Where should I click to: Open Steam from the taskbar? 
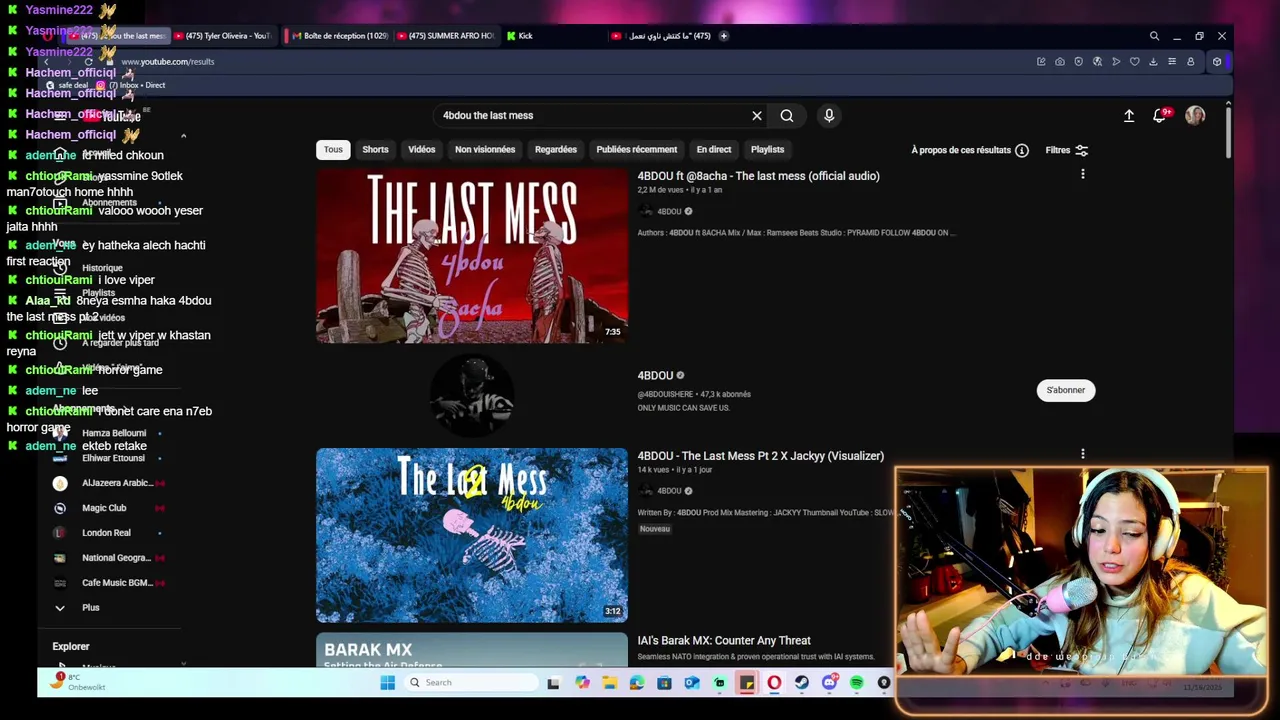pos(802,683)
